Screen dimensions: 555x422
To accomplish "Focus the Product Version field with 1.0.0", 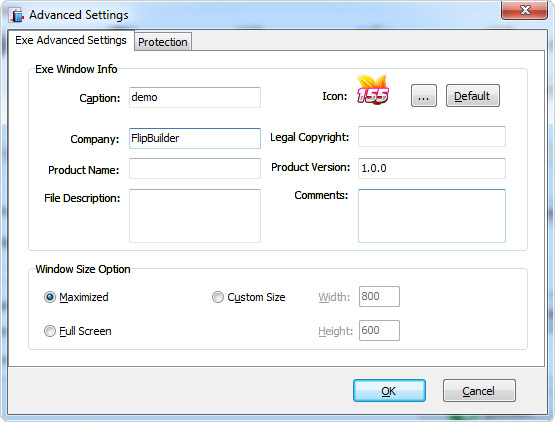I will [x=432, y=168].
